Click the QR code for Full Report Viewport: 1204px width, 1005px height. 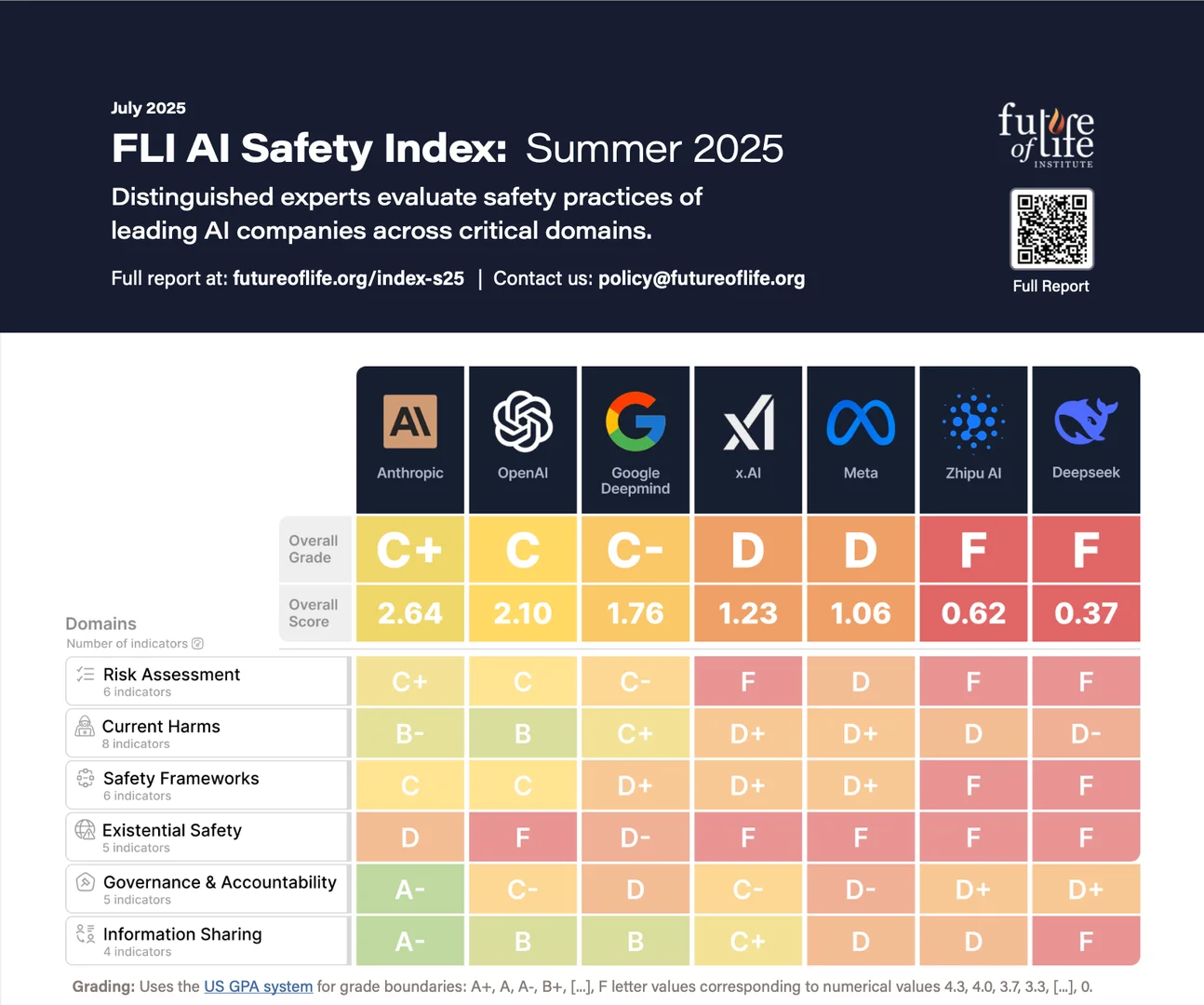[x=1052, y=229]
